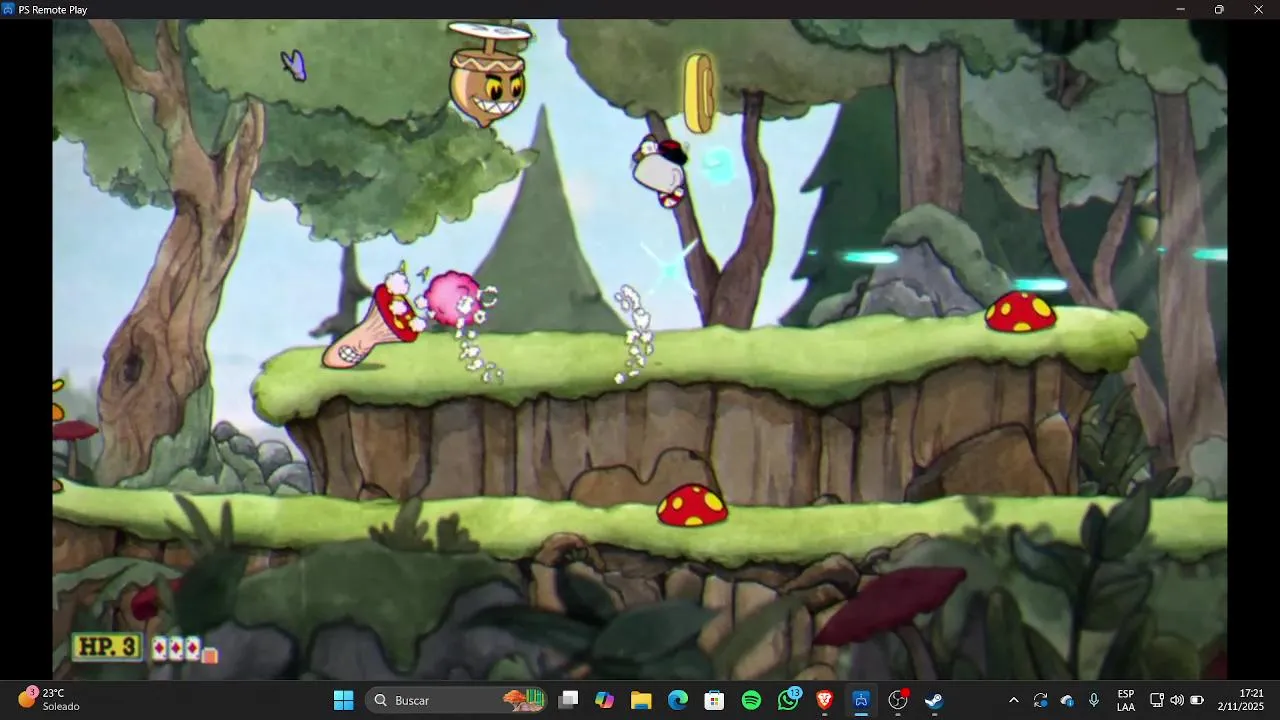Click the flying acorn propeller enemy
The height and width of the screenshot is (720, 1280).
click(488, 75)
